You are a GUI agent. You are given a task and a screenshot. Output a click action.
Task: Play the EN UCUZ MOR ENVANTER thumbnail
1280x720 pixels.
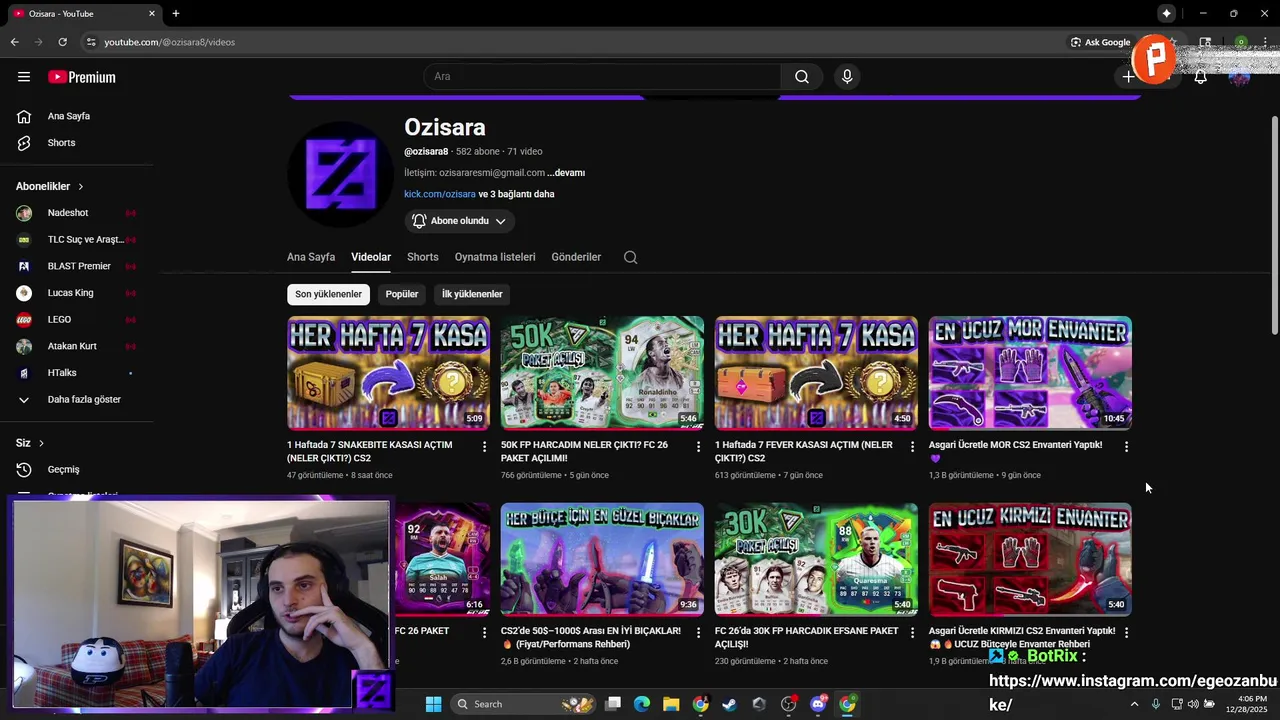pos(1030,373)
